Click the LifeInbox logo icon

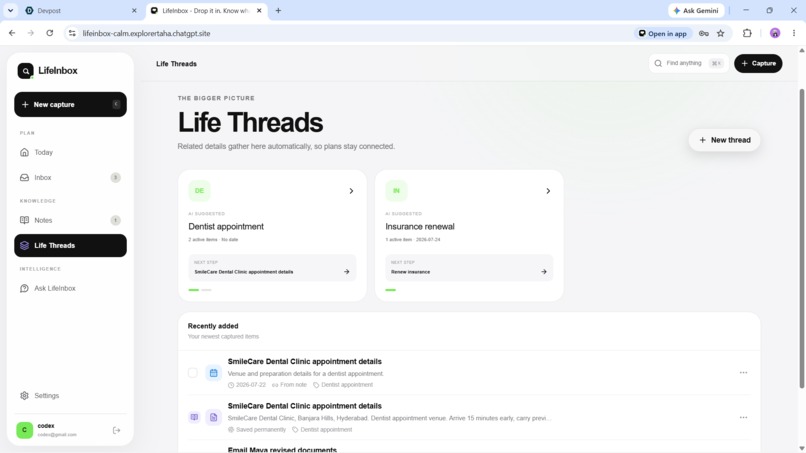(25, 71)
